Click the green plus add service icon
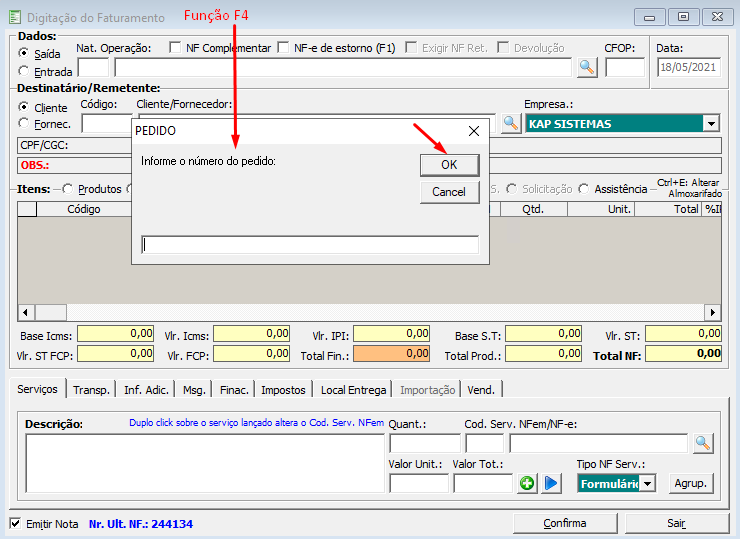The height and width of the screenshot is (539, 740). (x=527, y=483)
